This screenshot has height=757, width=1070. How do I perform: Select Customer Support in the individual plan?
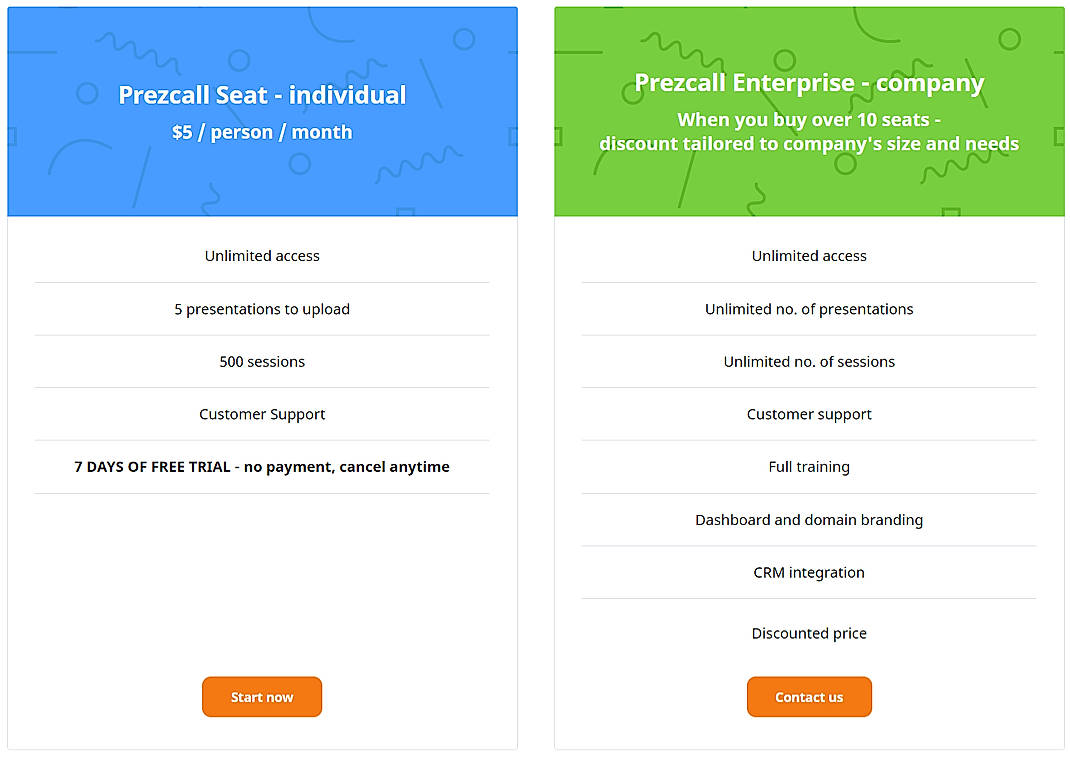(x=262, y=414)
